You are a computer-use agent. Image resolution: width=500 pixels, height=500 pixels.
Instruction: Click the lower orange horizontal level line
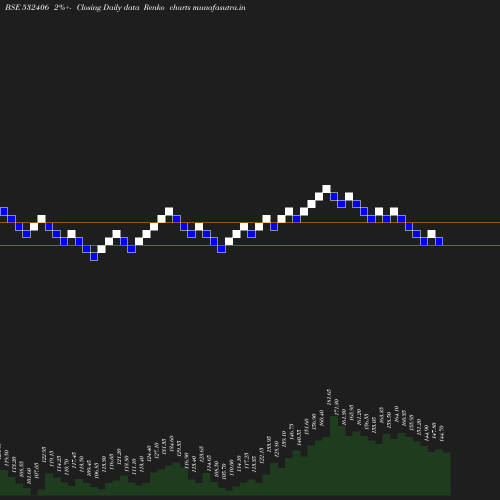pyautogui.click(x=250, y=246)
